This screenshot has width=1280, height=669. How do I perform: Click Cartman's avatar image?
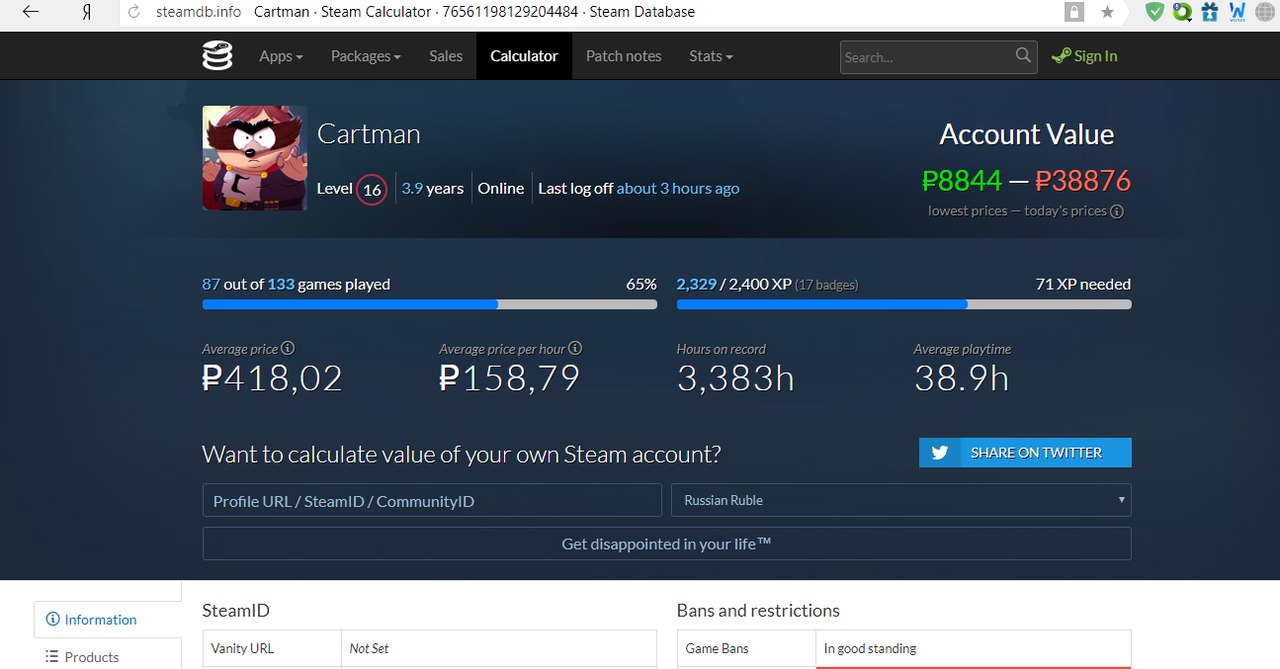(x=255, y=158)
